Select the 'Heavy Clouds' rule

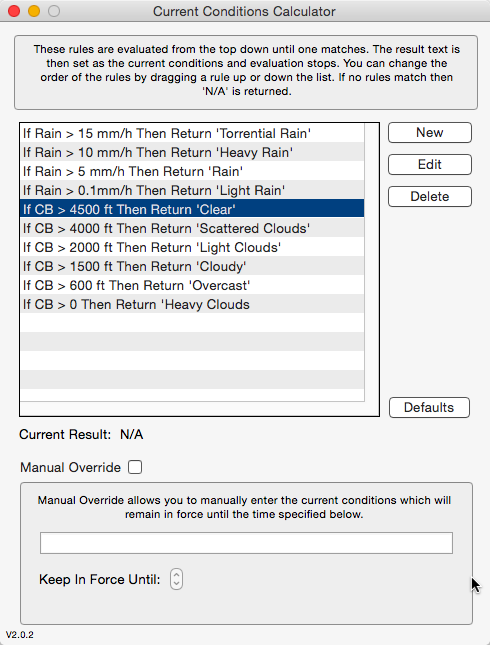coord(192,304)
